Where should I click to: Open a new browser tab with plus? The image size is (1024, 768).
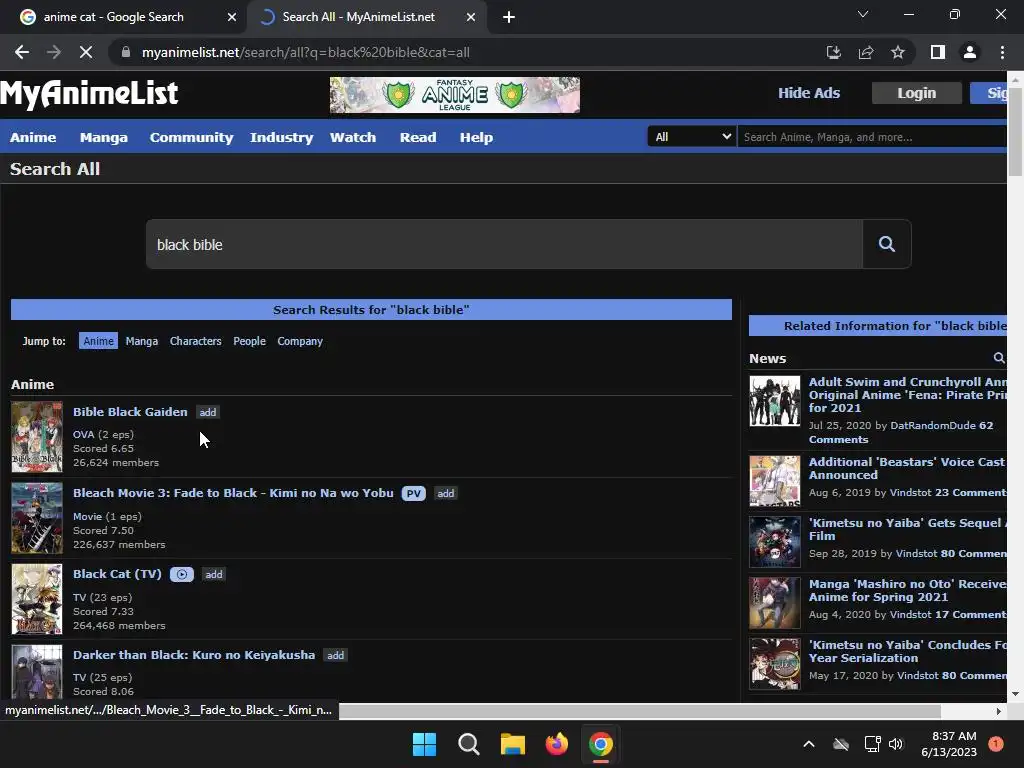509,17
